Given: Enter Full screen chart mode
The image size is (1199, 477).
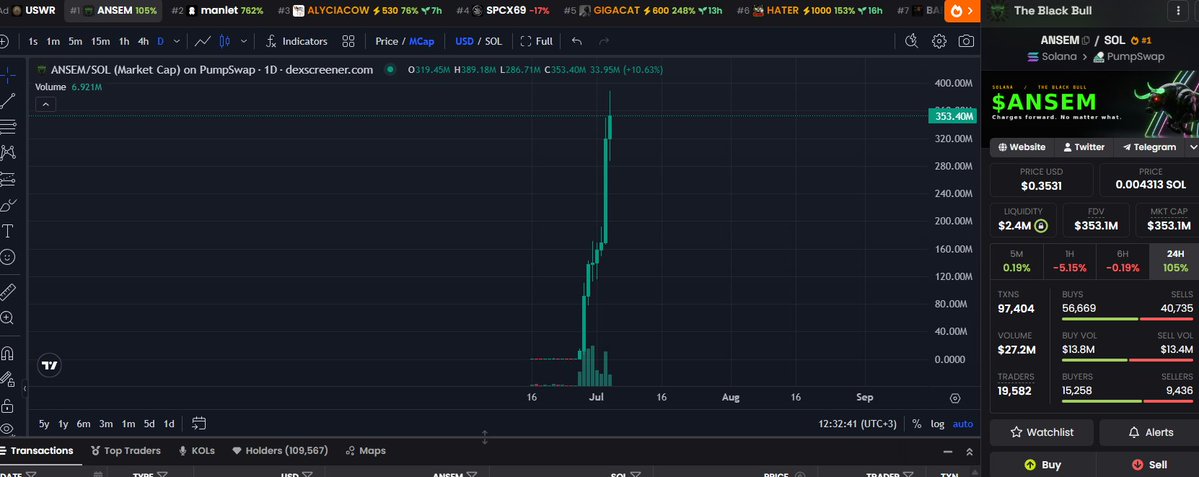Looking at the screenshot, I should [536, 41].
